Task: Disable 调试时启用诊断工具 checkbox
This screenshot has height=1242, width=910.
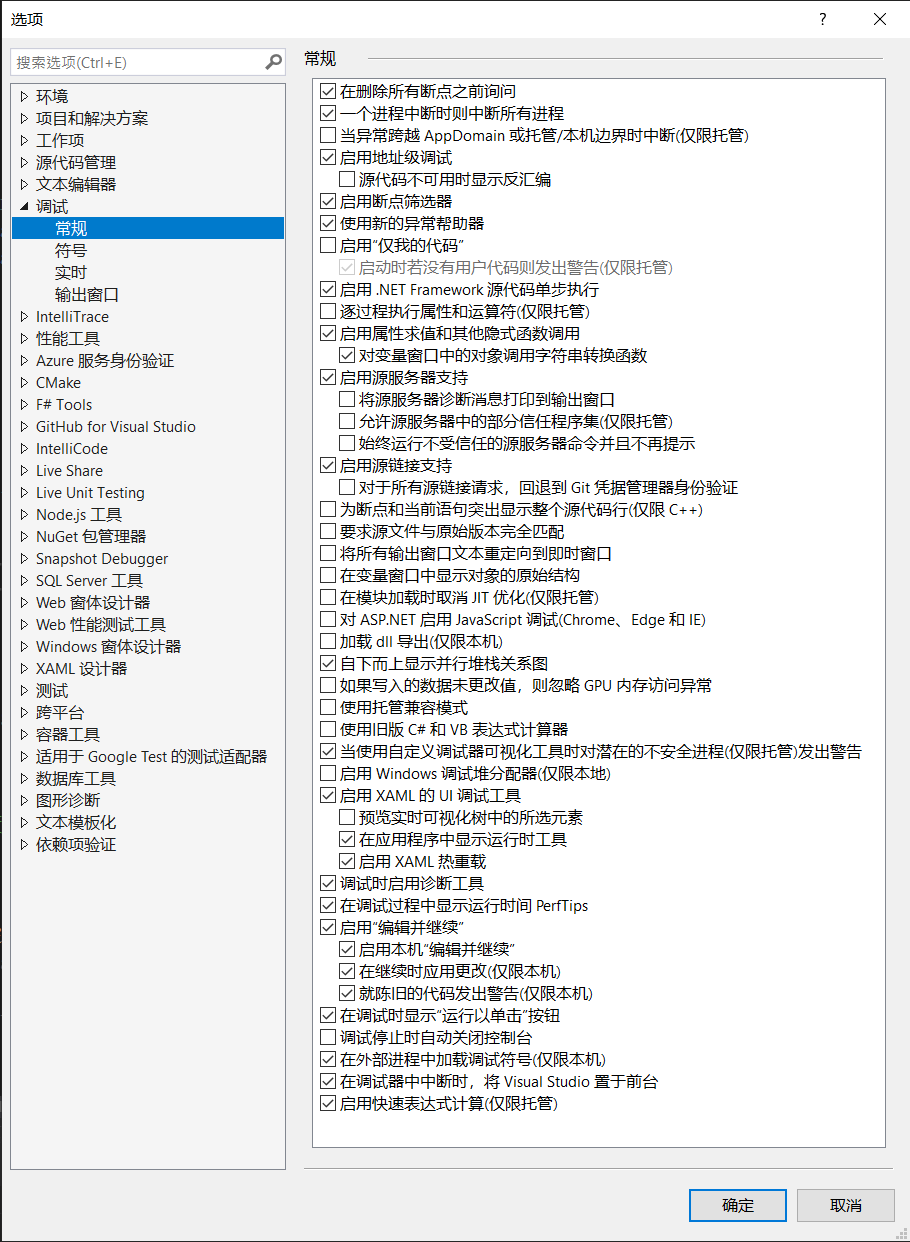Action: click(x=327, y=883)
